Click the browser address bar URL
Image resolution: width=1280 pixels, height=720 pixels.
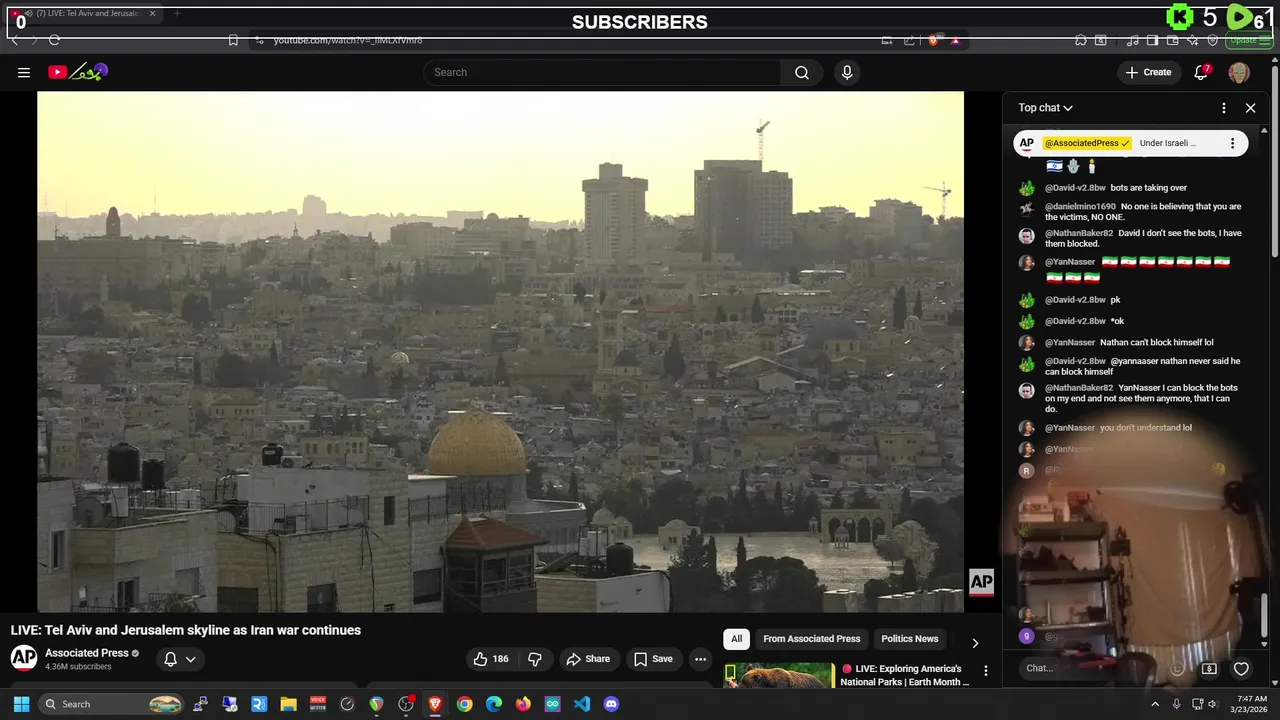pyautogui.click(x=348, y=40)
